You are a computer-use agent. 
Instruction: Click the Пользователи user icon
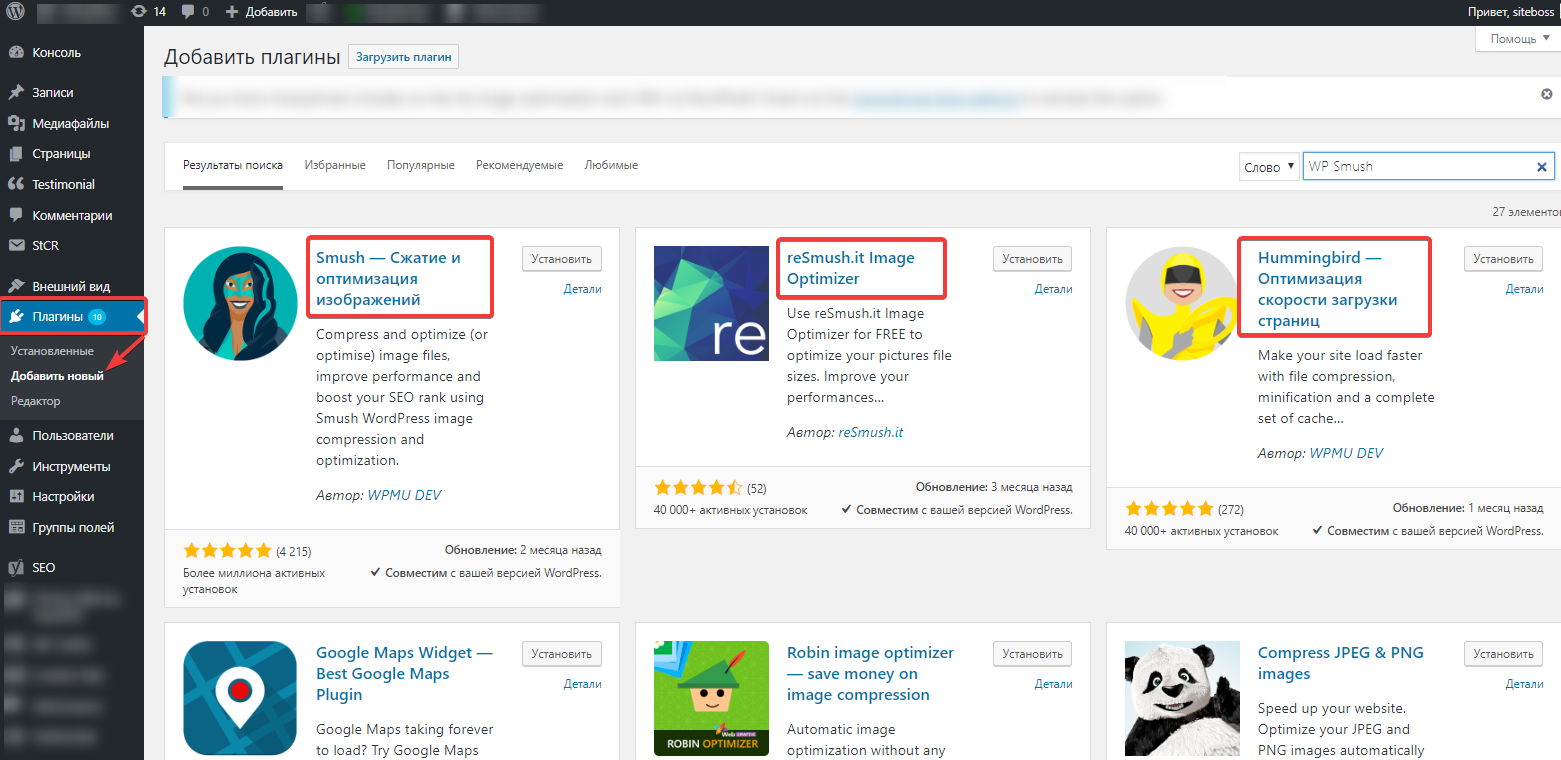click(16, 436)
